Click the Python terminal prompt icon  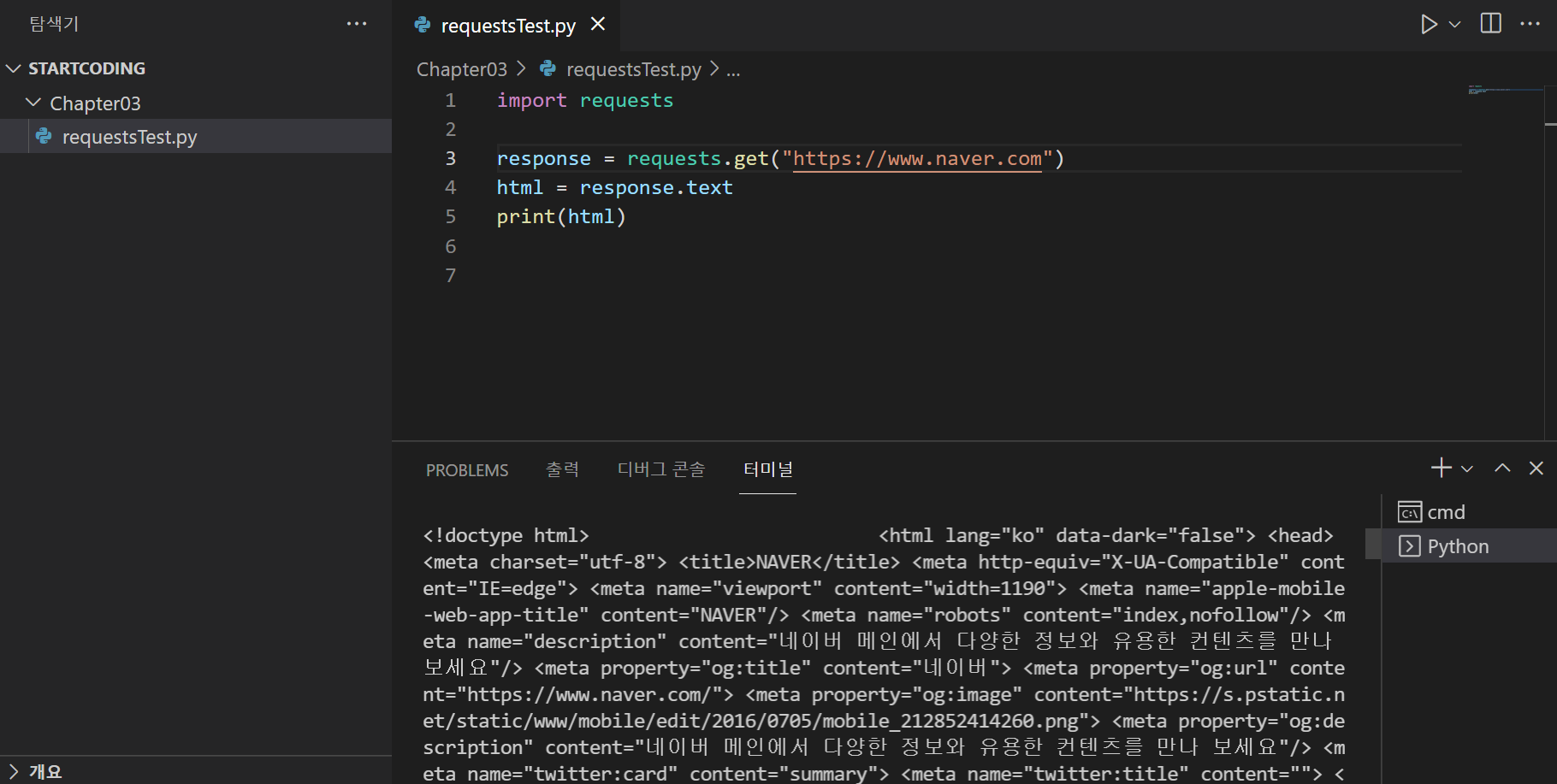click(1409, 546)
